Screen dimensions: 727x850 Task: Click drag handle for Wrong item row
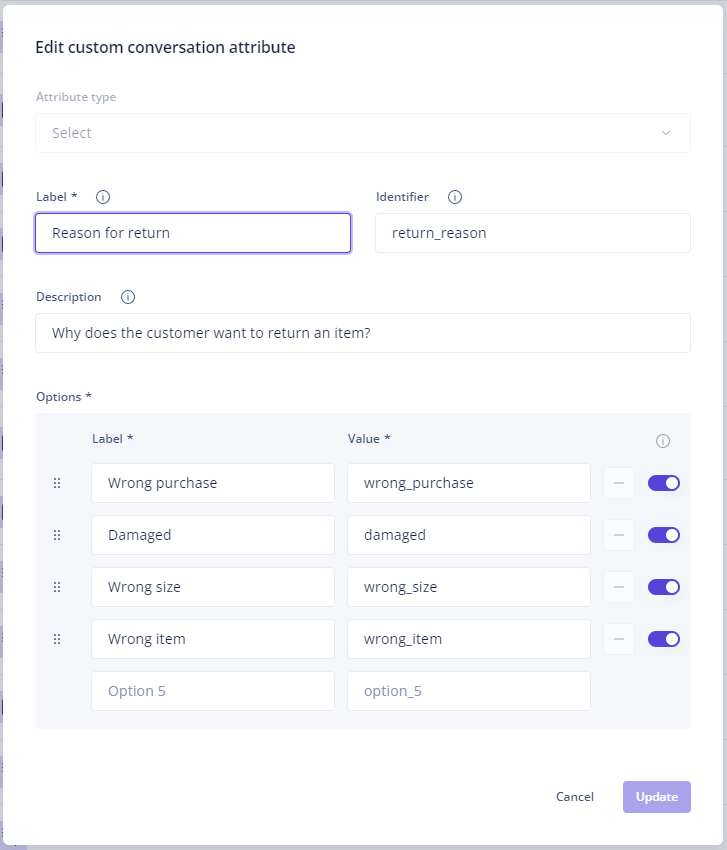point(57,639)
